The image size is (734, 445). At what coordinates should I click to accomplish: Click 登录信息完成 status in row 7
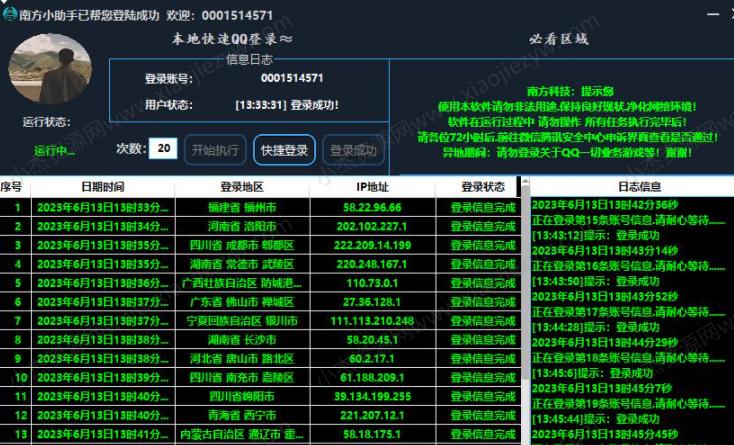(x=483, y=321)
